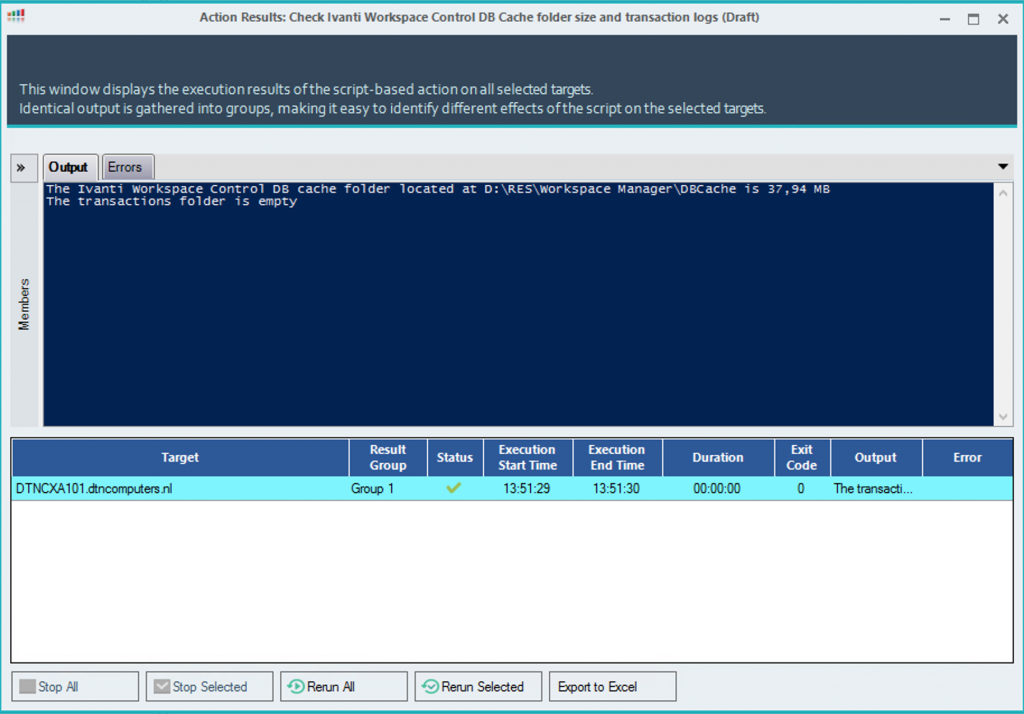Click the scroll-down arrow of the output pane

[x=1003, y=416]
